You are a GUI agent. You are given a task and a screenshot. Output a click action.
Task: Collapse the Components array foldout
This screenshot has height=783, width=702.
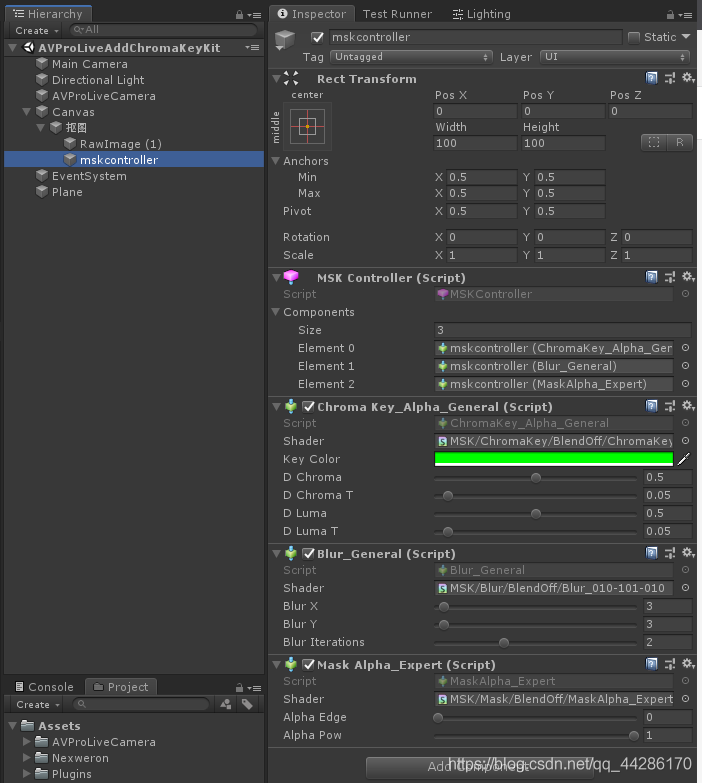275,312
